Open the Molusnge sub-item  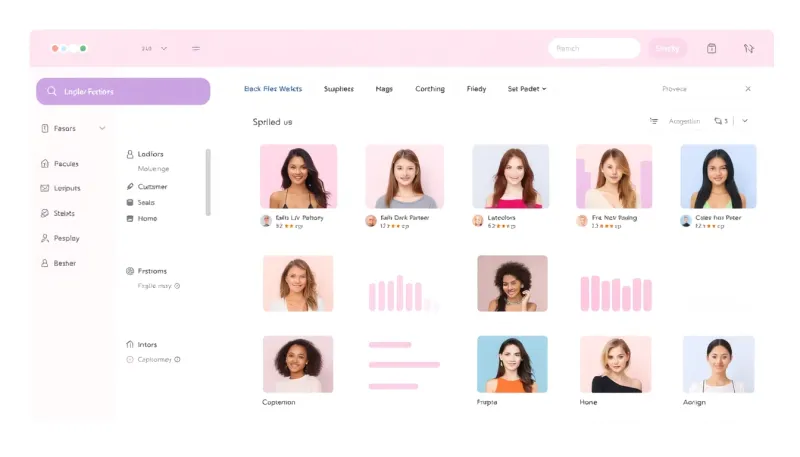pos(153,169)
